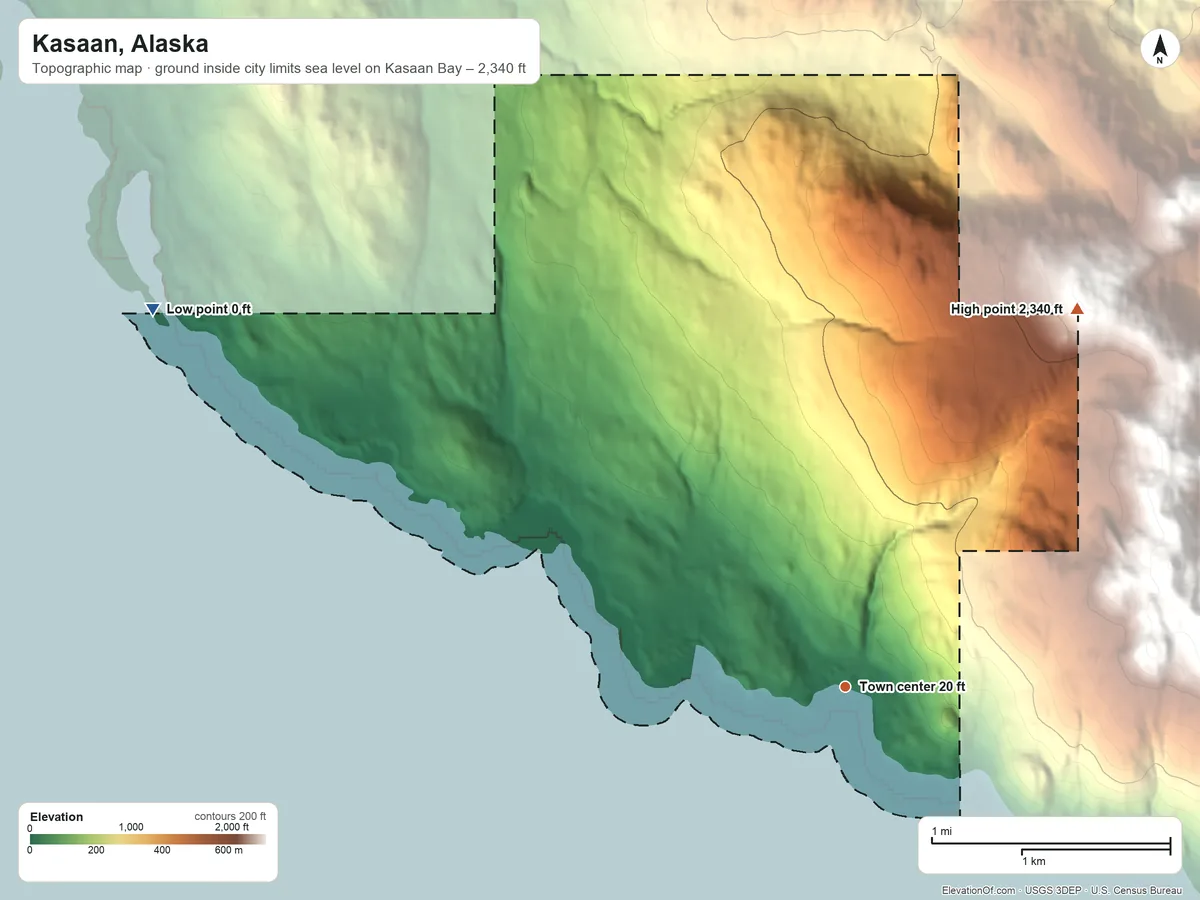This screenshot has width=1200, height=900.
Task: Click the orange high point triangle marker
Action: coord(1077,309)
